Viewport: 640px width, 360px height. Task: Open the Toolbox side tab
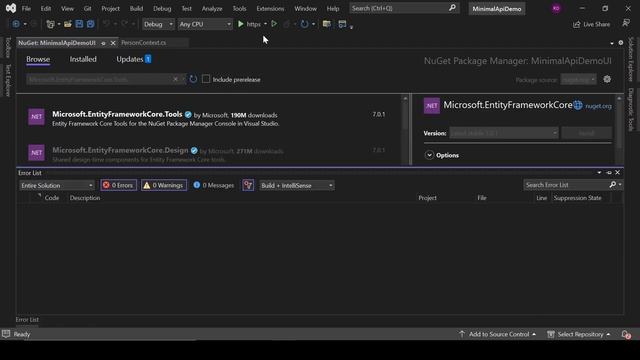(x=8, y=47)
